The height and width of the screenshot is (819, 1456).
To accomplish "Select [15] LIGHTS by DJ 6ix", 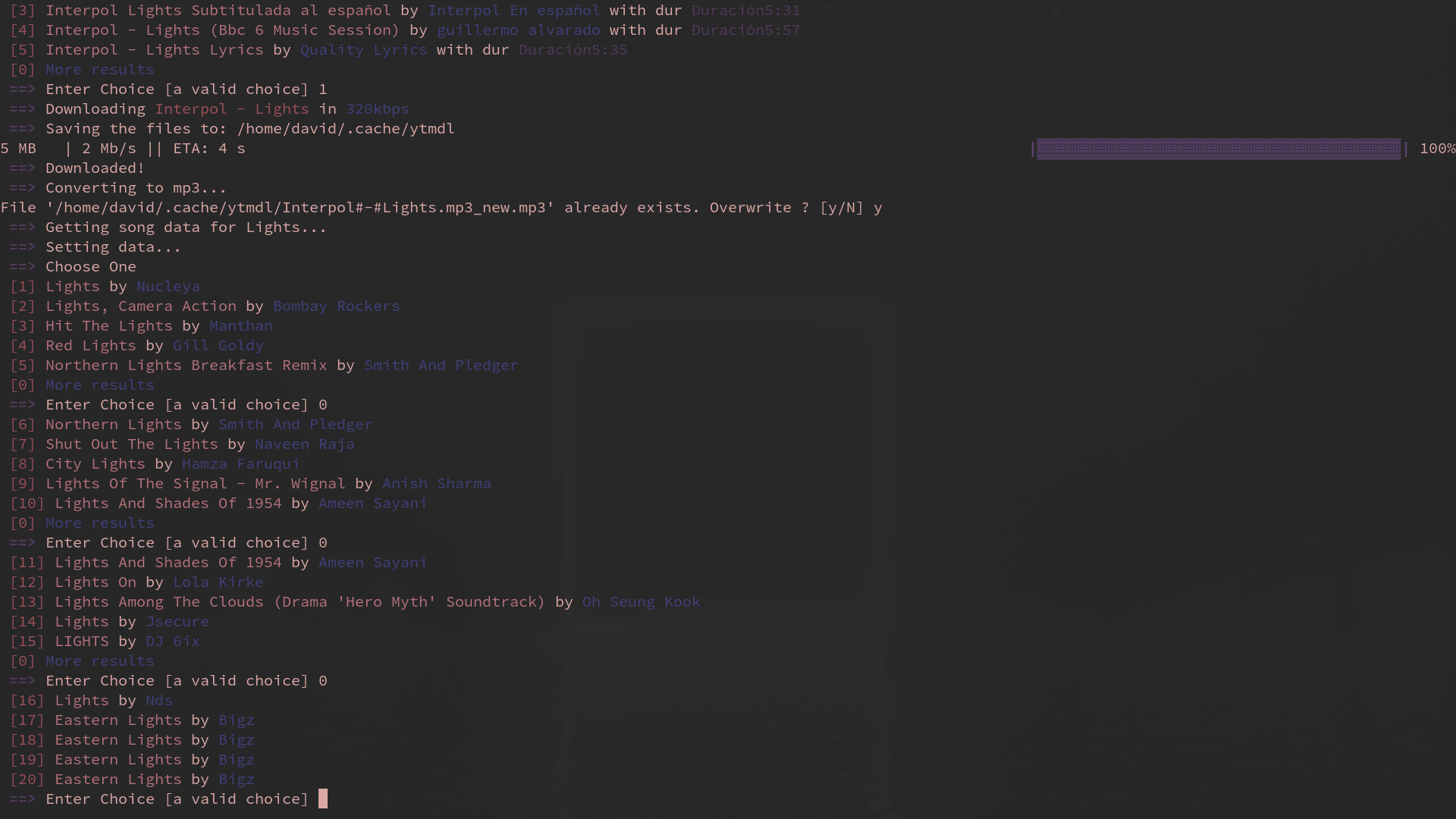I will point(105,641).
